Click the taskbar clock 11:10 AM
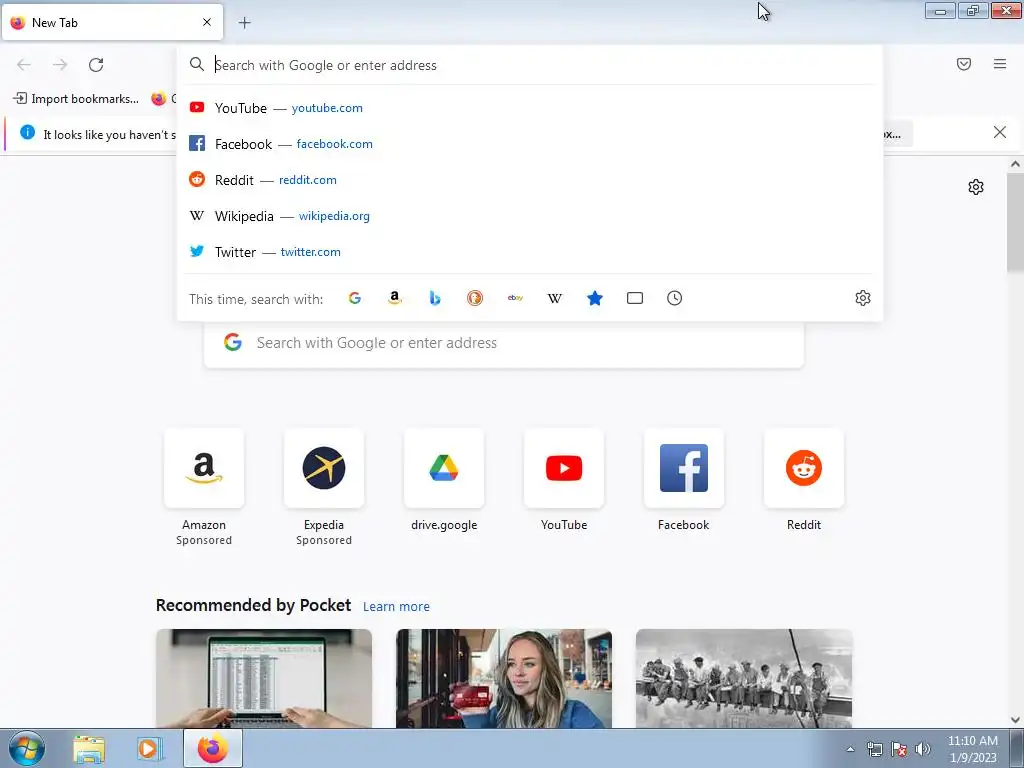The image size is (1024, 768). coord(973,749)
